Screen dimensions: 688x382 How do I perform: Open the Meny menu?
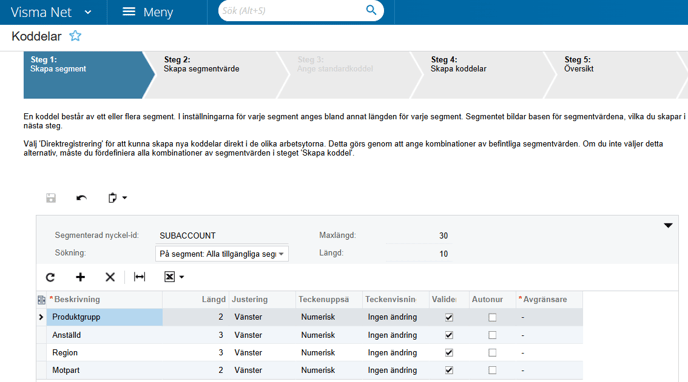point(148,12)
